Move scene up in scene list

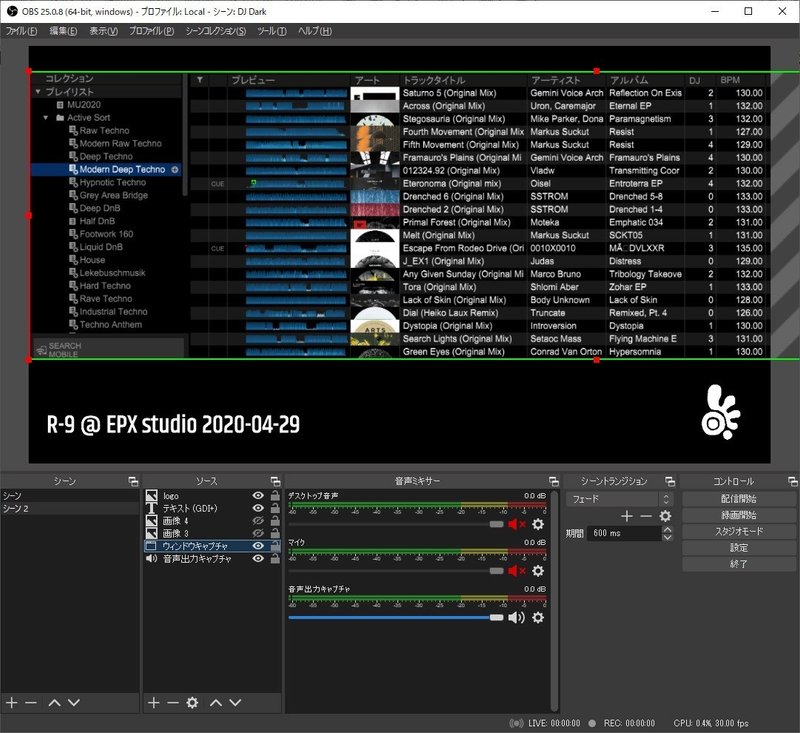click(55, 703)
